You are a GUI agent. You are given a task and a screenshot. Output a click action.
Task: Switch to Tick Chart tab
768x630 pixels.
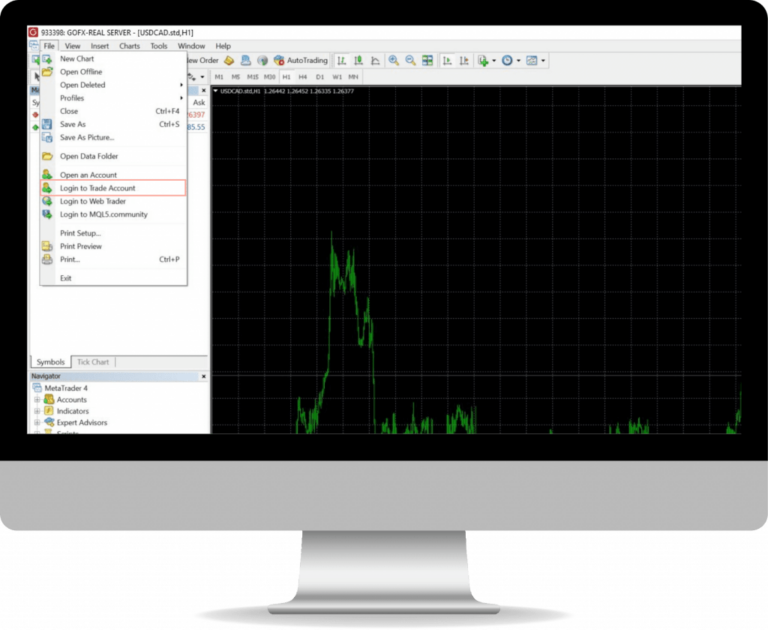click(93, 362)
